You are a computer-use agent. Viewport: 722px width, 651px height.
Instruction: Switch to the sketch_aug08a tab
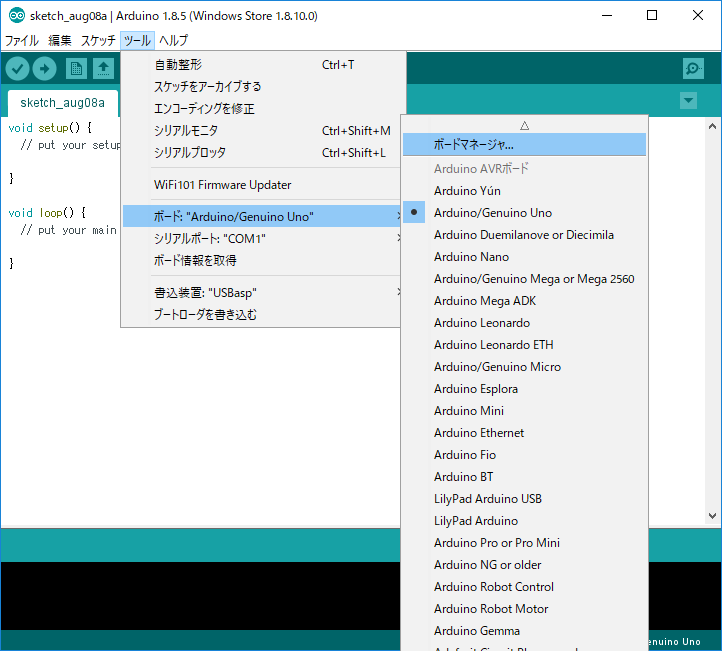pos(63,103)
